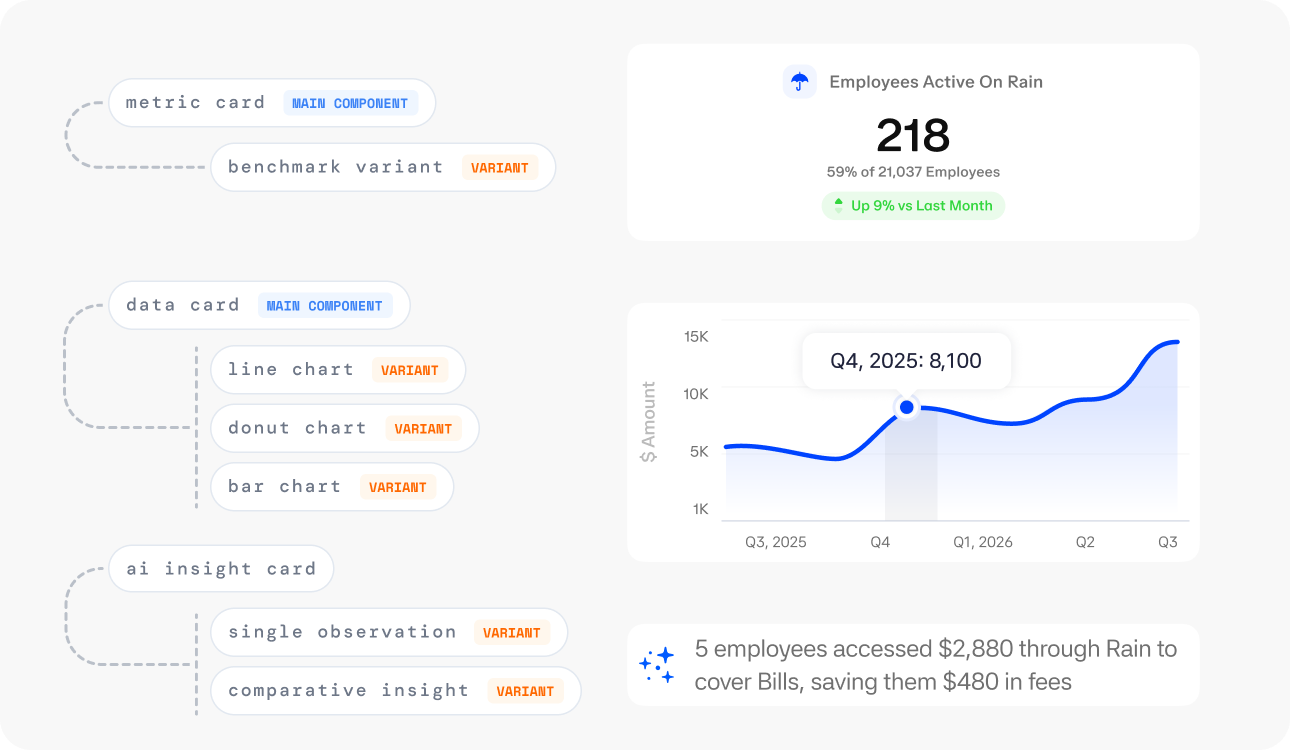1290x750 pixels.
Task: Click the "Q1, 2026" x-axis label
Action: pyautogui.click(x=983, y=542)
